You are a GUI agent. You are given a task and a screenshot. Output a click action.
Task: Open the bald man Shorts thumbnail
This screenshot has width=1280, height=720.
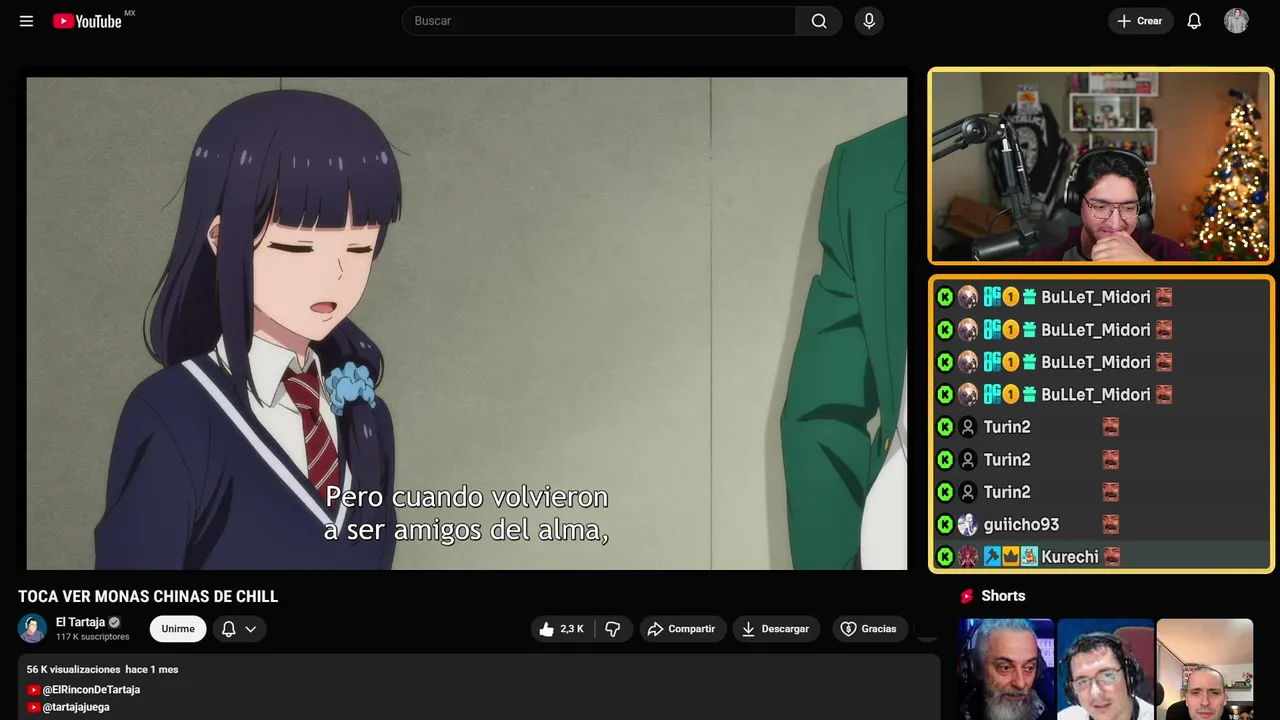coord(1204,669)
